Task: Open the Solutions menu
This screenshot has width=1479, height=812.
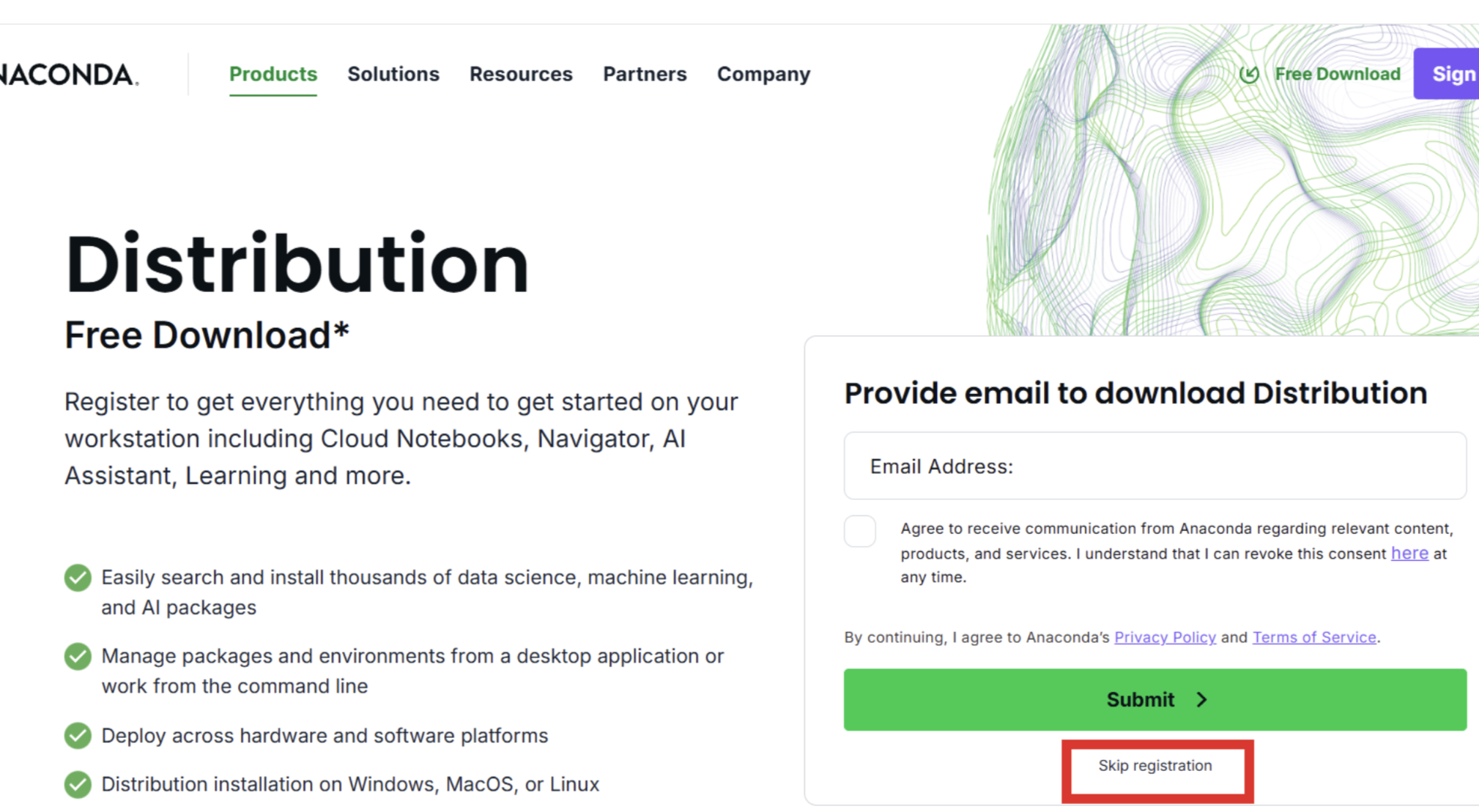Action: click(393, 74)
